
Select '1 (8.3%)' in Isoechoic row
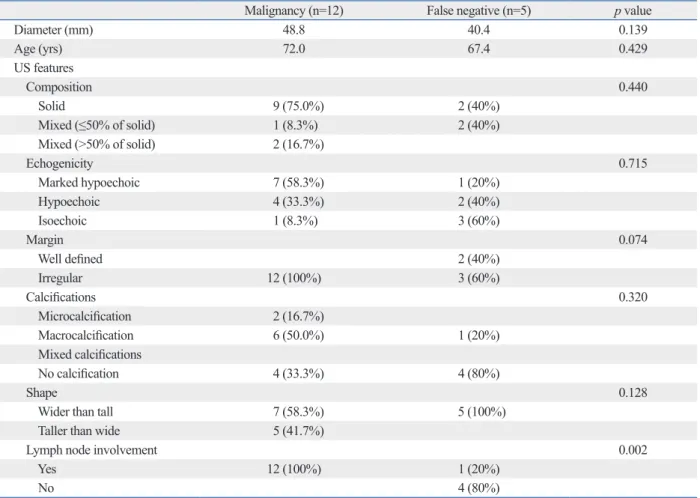(295, 221)
